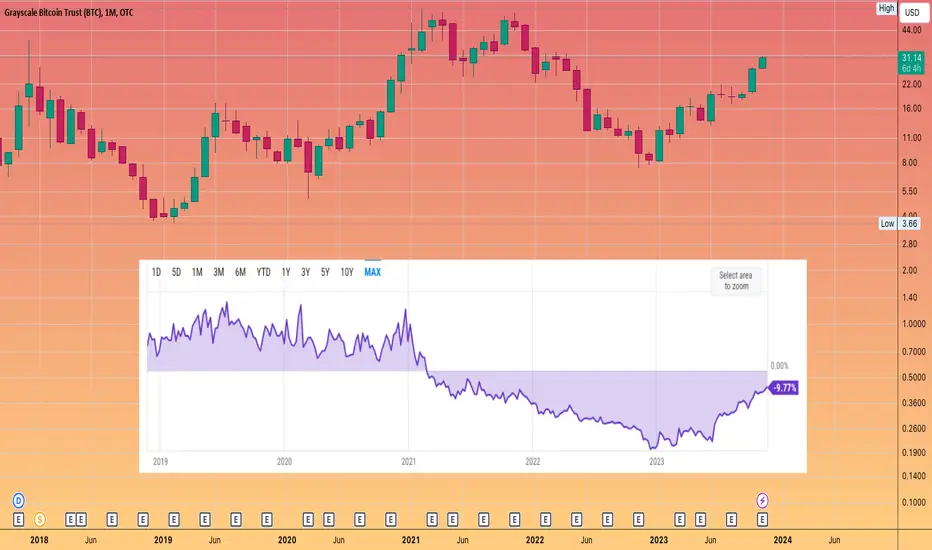Click the blue D dividend marker icon
The height and width of the screenshot is (550, 932).
pyautogui.click(x=18, y=501)
